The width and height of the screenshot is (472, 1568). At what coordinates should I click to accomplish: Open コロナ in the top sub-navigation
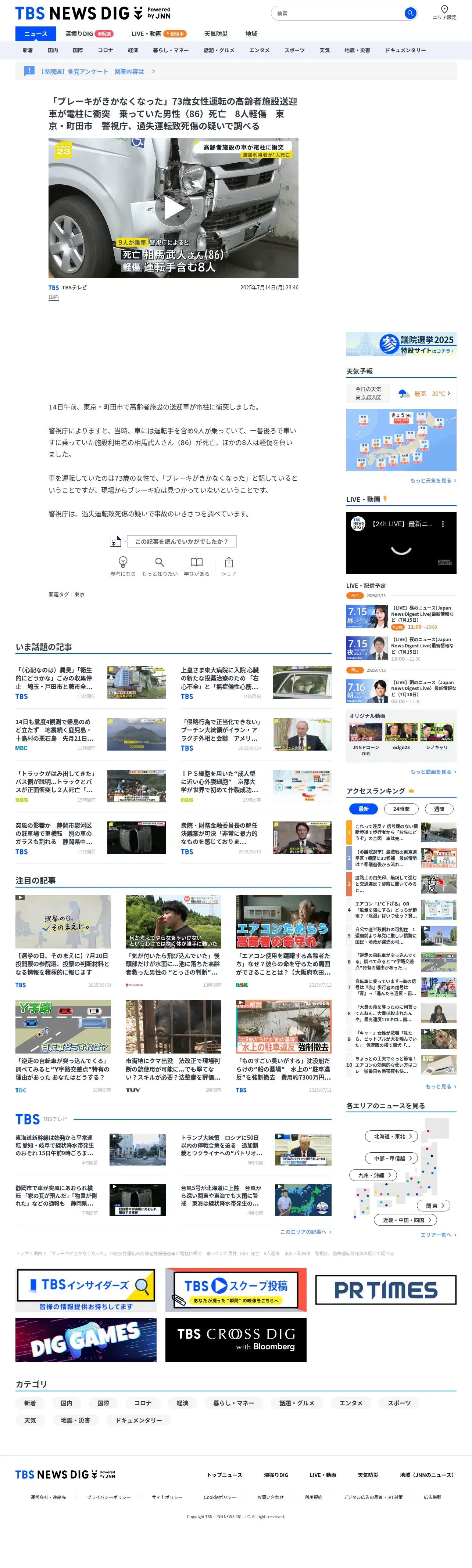pos(106,51)
